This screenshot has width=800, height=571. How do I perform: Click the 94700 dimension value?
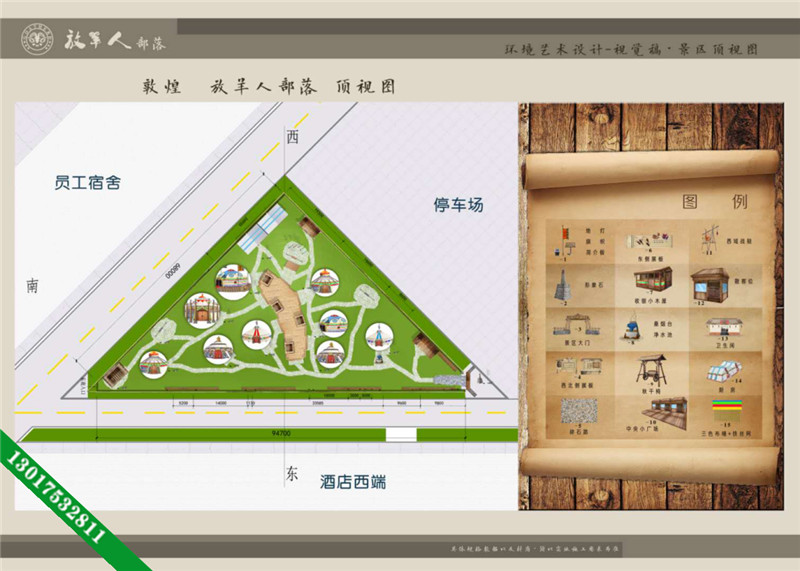[281, 433]
